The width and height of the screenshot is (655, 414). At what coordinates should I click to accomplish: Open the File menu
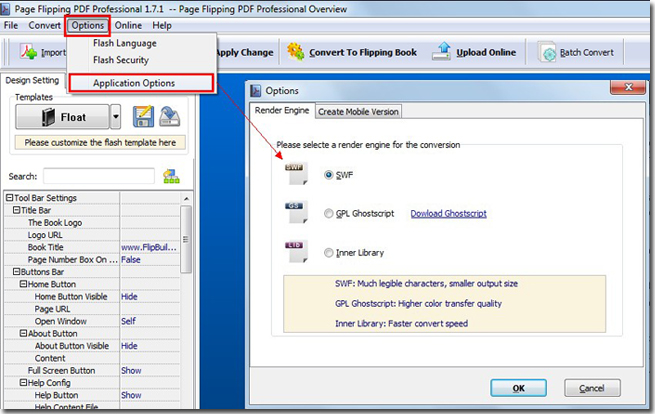coord(11,25)
